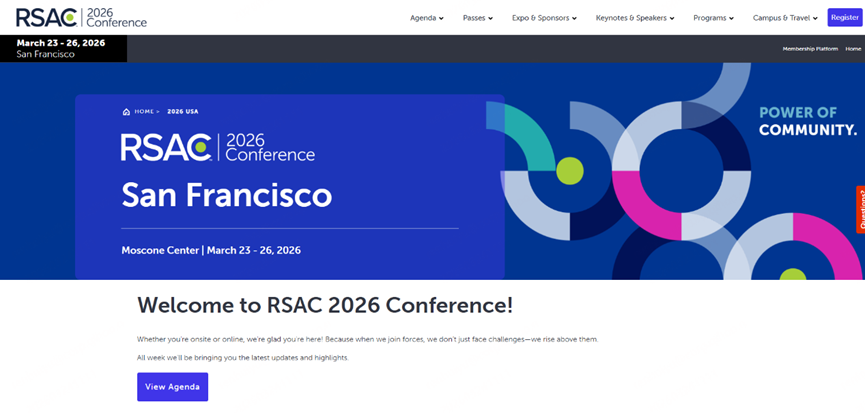Open the orange Questions? side tab
This screenshot has height=413, width=865.
tap(860, 209)
